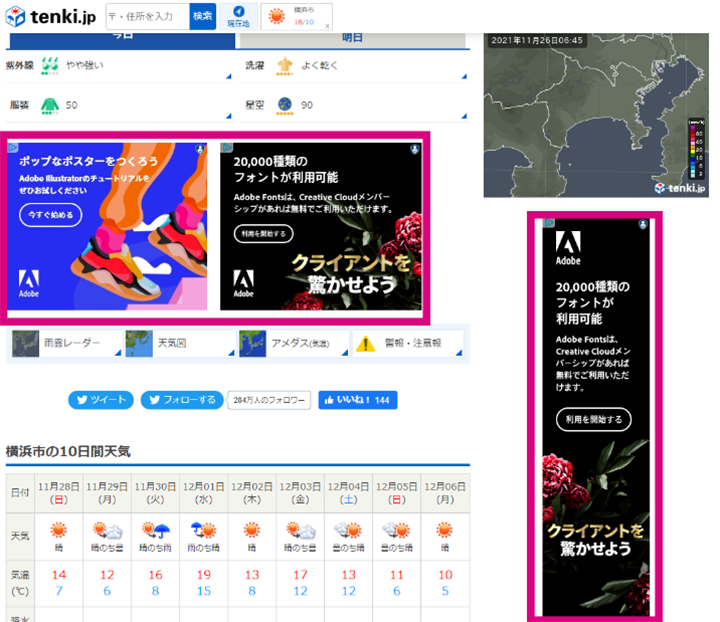The image size is (720, 622).
Task: Open the 雨雲レーダー text link
Action: [x=72, y=343]
